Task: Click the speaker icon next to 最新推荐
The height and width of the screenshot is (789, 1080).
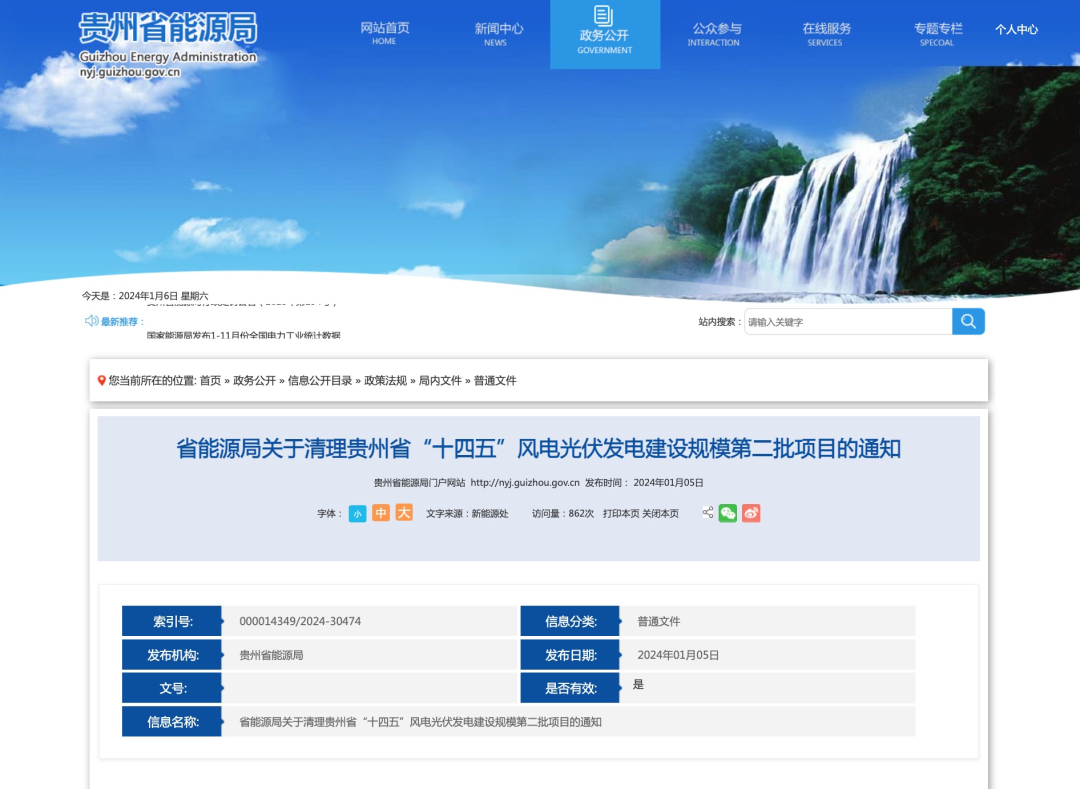Action: 91,321
